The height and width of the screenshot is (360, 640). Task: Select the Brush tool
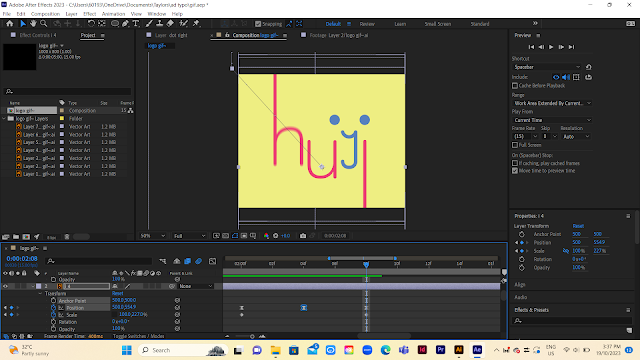(x=149, y=24)
